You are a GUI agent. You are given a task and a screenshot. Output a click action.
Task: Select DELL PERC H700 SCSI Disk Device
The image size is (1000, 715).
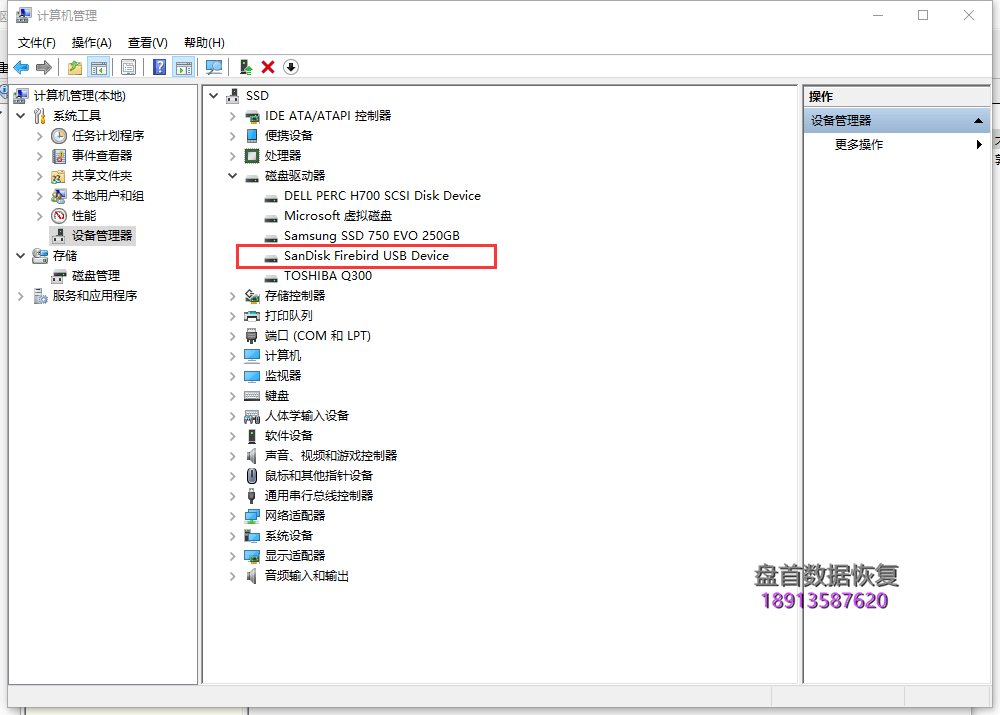pos(382,196)
